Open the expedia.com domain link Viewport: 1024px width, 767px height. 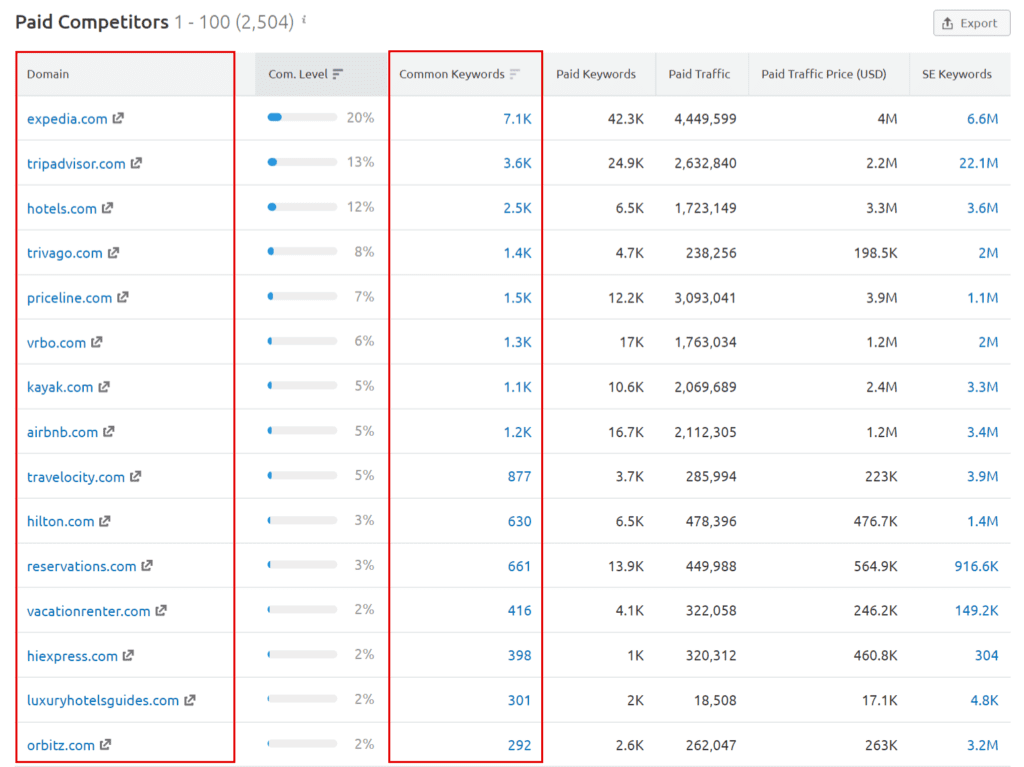67,119
